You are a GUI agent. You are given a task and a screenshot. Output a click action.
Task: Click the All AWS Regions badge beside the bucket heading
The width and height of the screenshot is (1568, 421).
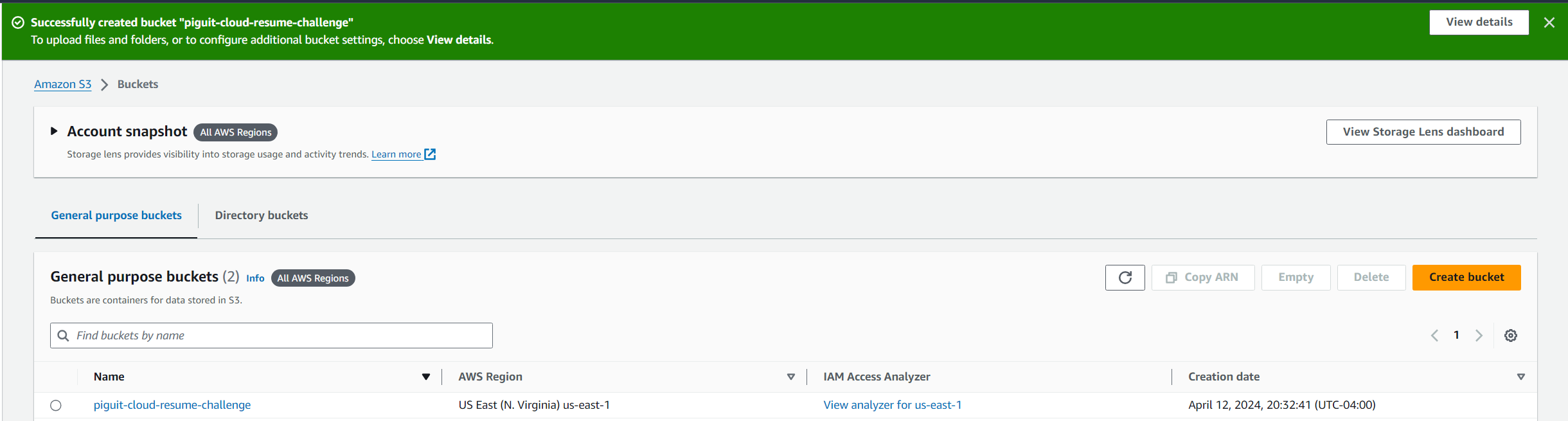click(313, 278)
